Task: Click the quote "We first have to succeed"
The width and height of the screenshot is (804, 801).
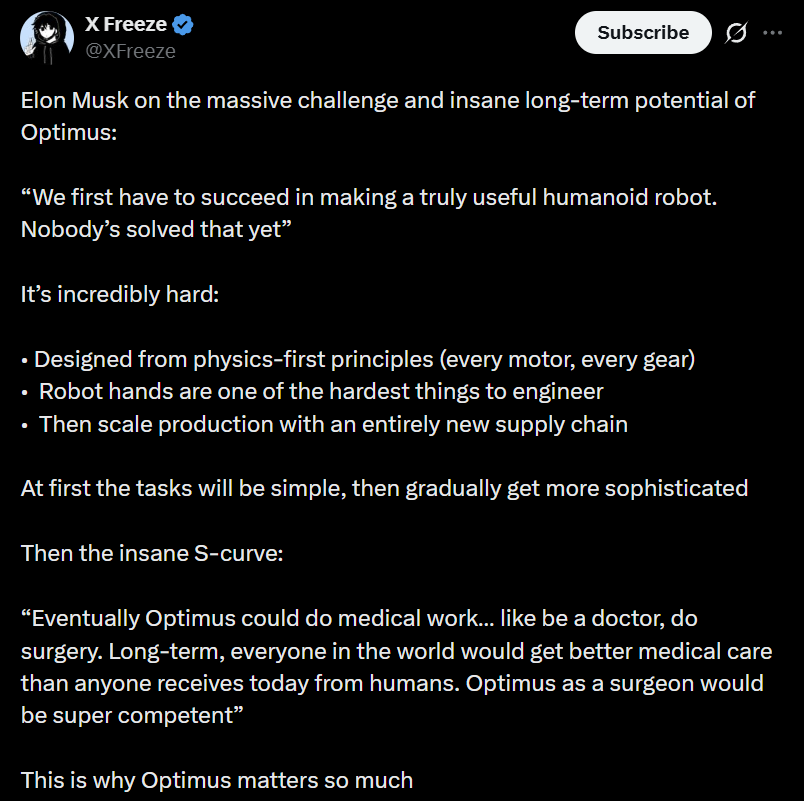Action: point(369,198)
